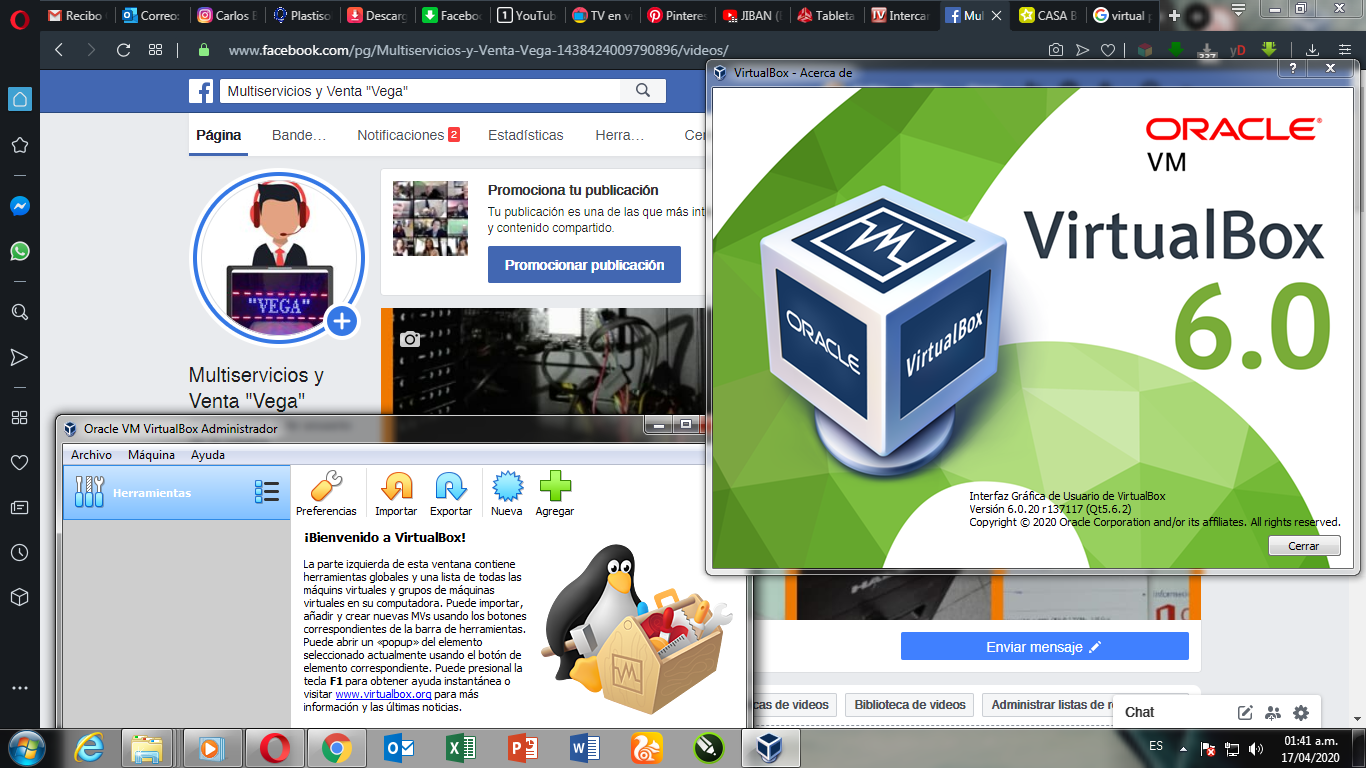Click the Importar appliance icon
The image size is (1366, 768).
[x=396, y=494]
